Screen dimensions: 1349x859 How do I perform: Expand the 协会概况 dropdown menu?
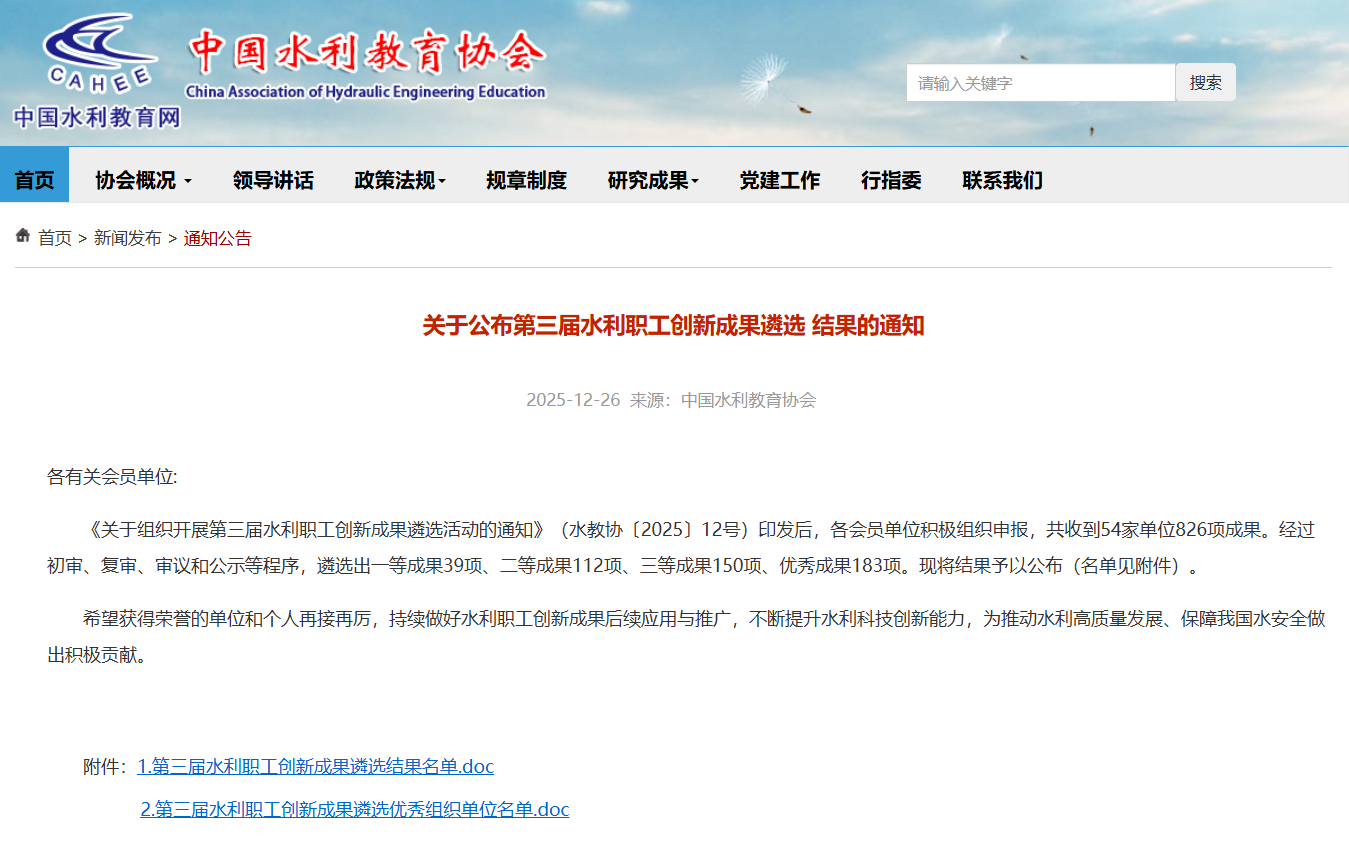[x=142, y=180]
